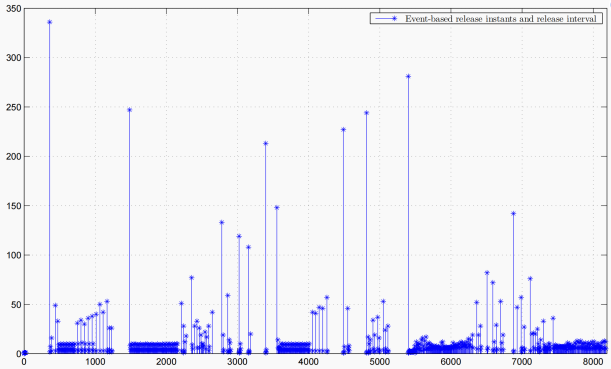This screenshot has width=611, height=369.
Task: Click the x-axis tick label 4000
Action: click(308, 362)
